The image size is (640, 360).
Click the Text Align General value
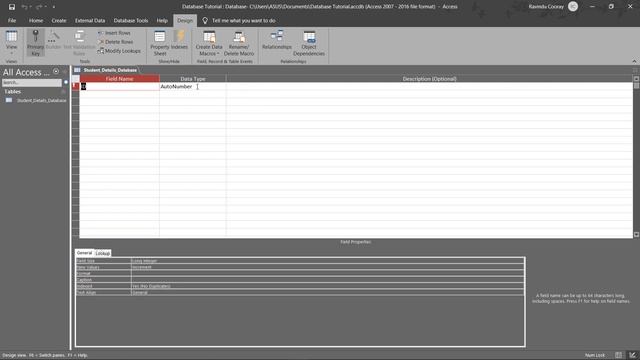(327, 293)
